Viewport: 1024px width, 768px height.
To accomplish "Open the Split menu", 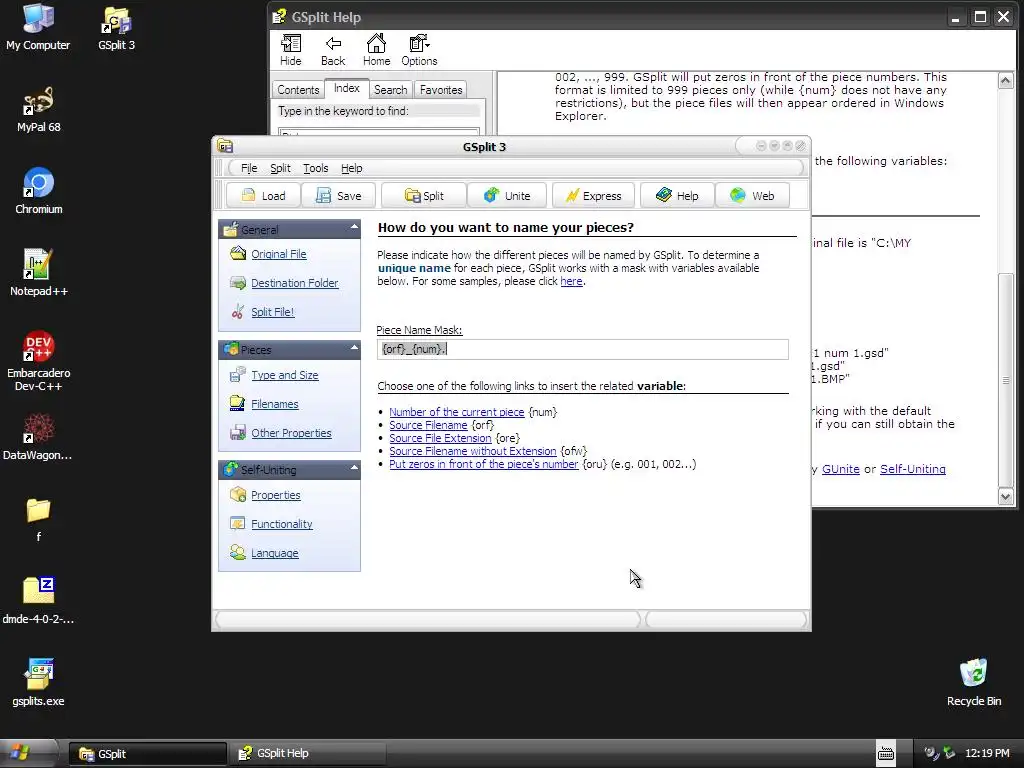I will click(280, 168).
